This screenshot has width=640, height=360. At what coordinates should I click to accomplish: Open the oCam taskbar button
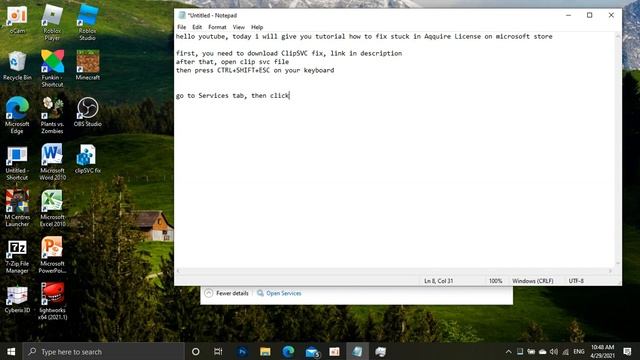(x=334, y=351)
